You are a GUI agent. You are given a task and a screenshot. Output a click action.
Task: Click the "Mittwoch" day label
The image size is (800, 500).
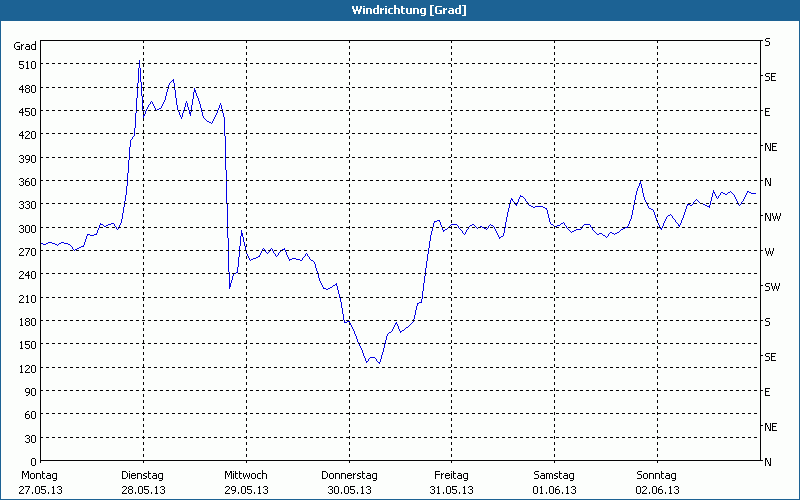(x=246, y=476)
